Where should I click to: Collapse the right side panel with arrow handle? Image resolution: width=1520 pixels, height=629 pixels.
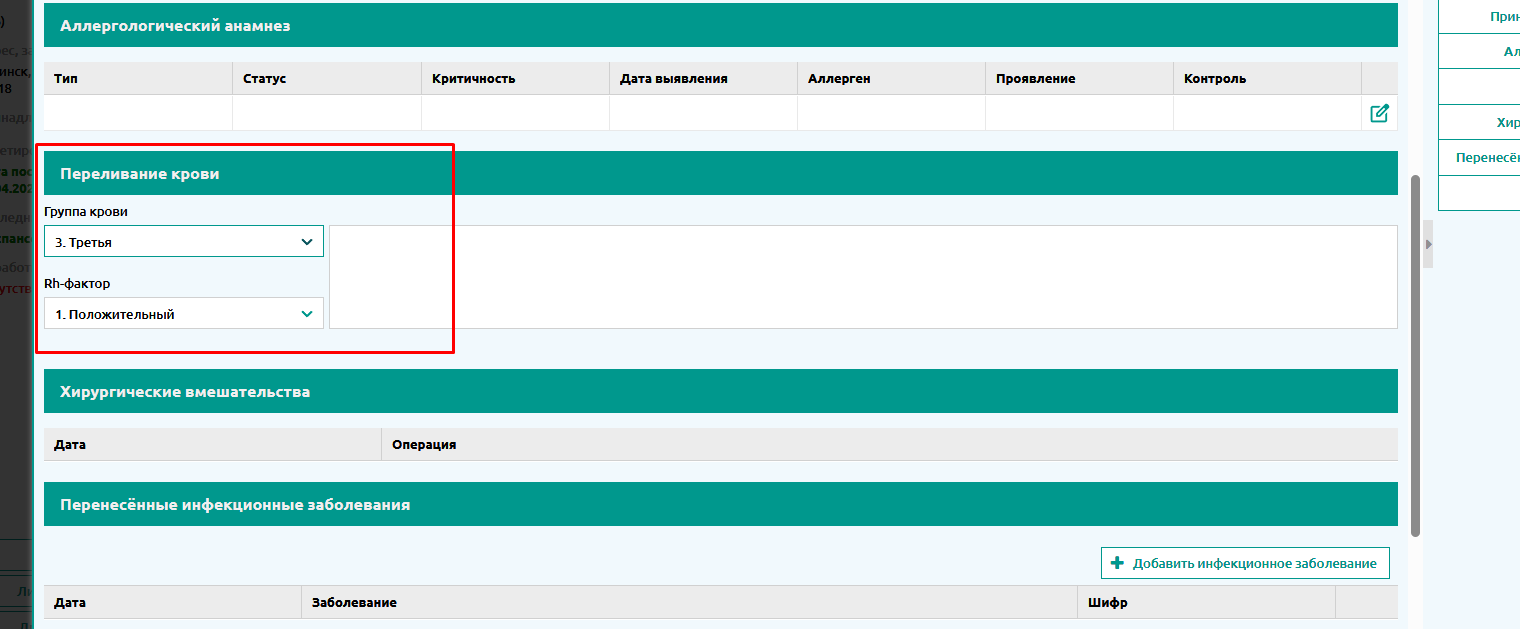pyautogui.click(x=1428, y=244)
